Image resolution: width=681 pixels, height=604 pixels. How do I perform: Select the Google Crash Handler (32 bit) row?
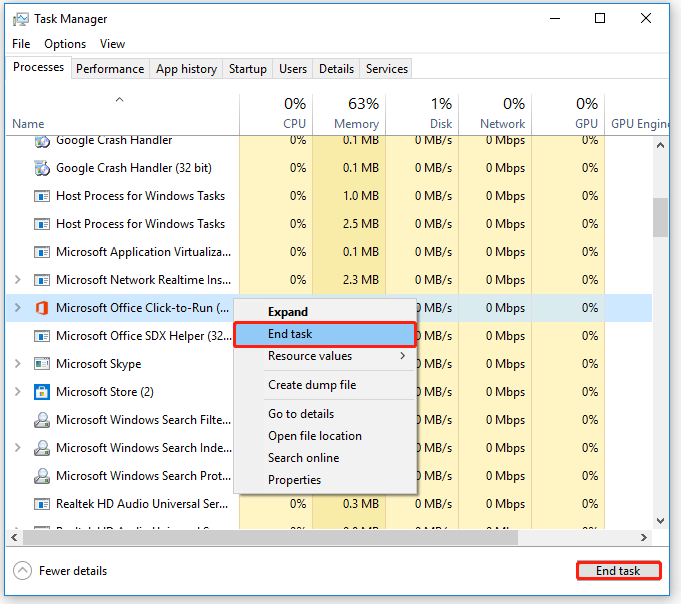coord(329,168)
